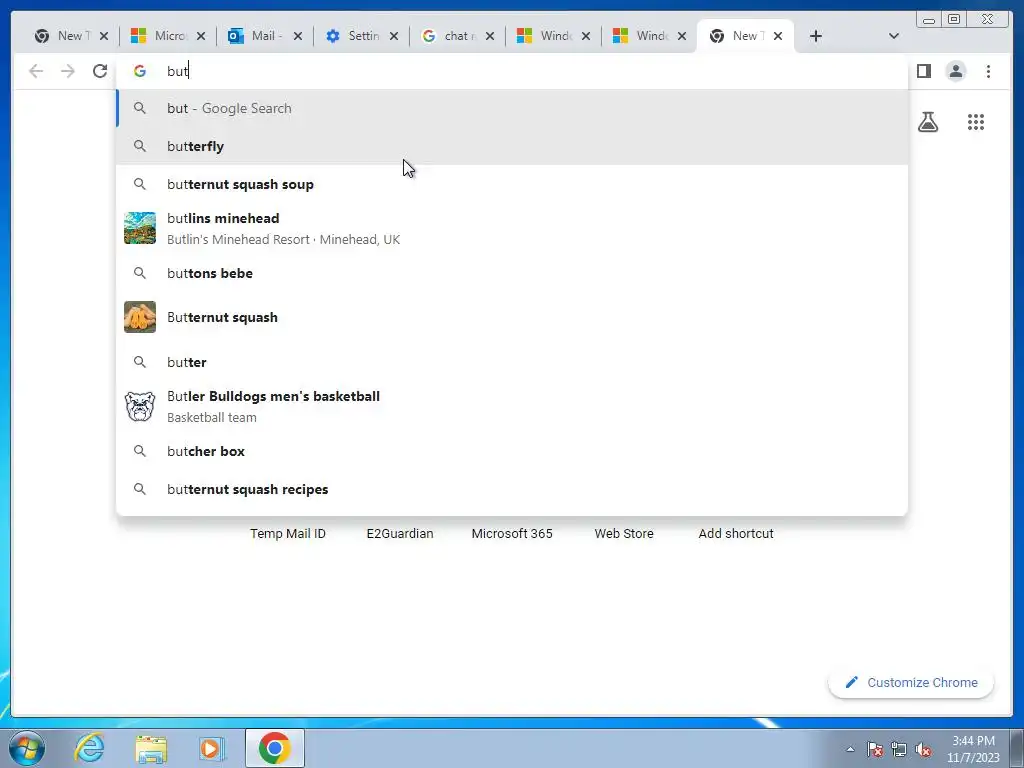Reload the page with the refresh icon
Screen dimensions: 1024x768
click(99, 71)
